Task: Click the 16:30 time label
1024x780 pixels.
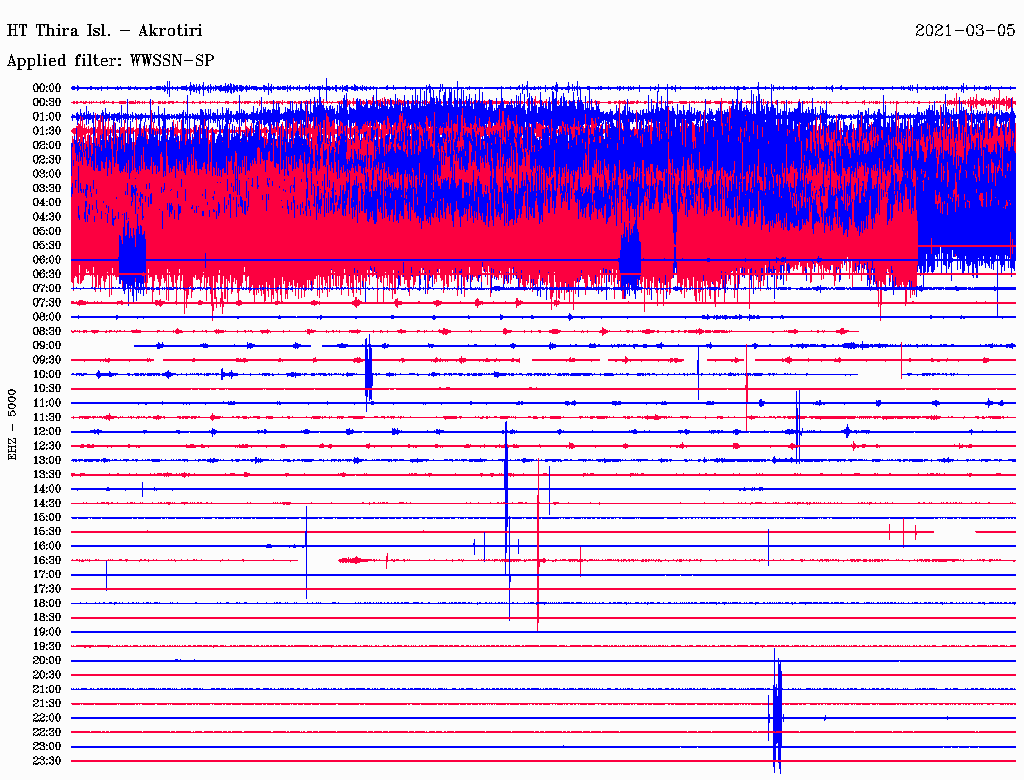Action: [47, 561]
